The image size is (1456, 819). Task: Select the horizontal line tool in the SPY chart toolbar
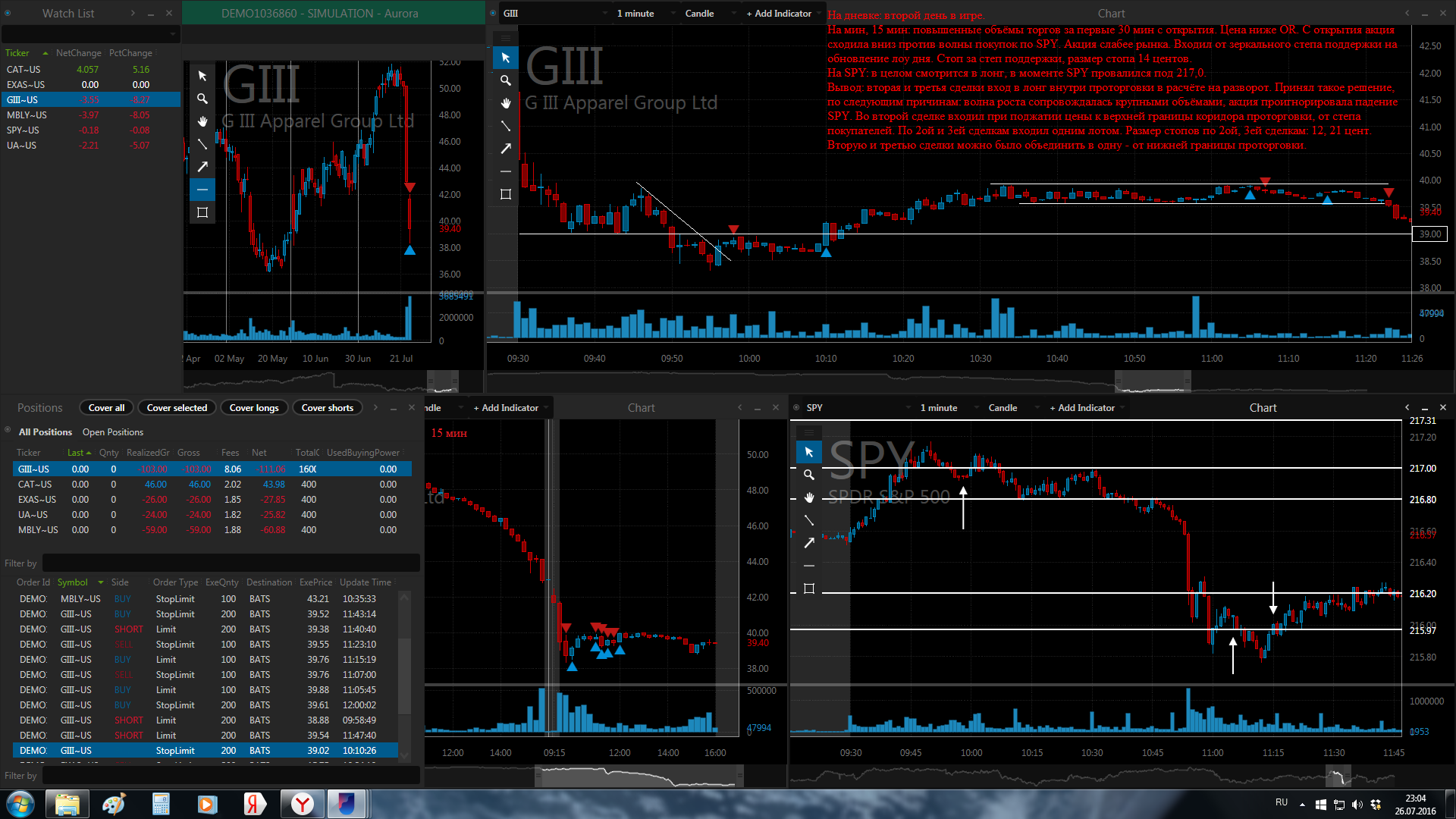809,566
